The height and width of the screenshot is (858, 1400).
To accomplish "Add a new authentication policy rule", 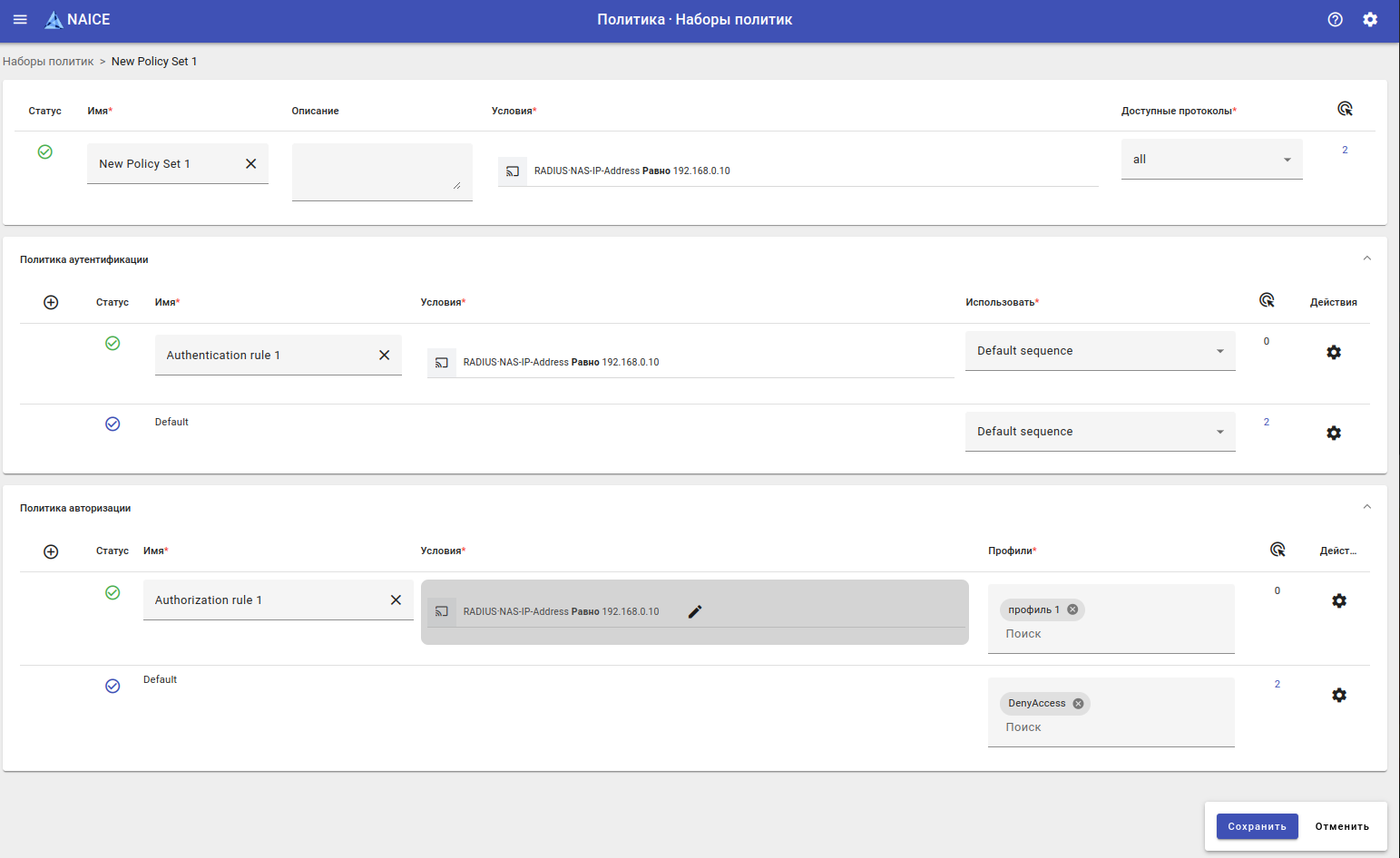I will 51,302.
